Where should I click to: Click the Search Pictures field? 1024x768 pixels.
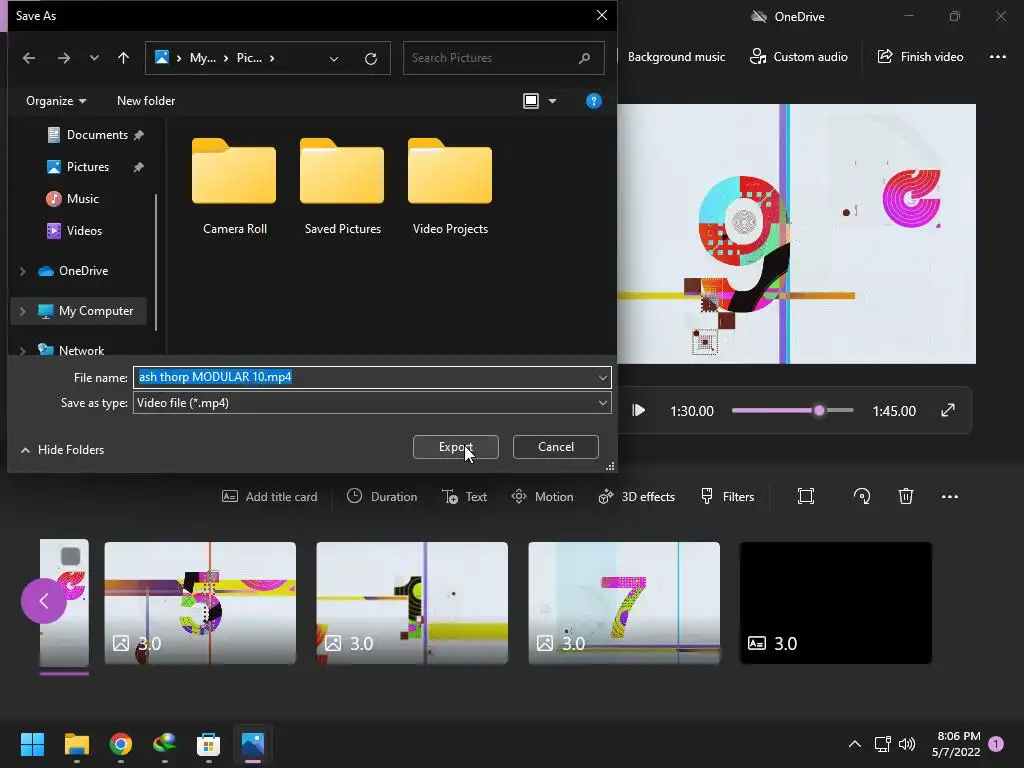point(503,58)
